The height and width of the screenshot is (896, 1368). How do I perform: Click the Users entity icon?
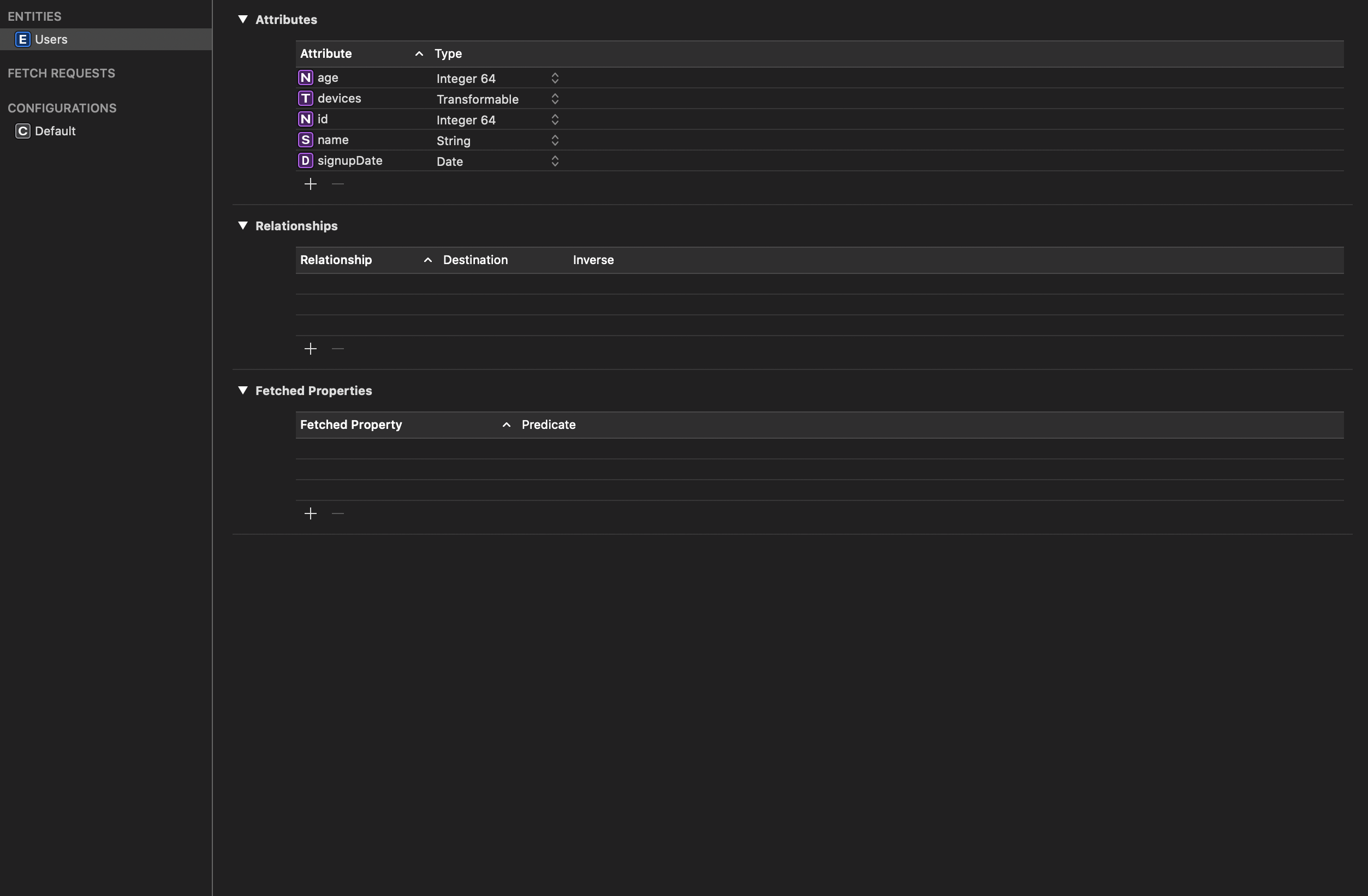(x=22, y=39)
